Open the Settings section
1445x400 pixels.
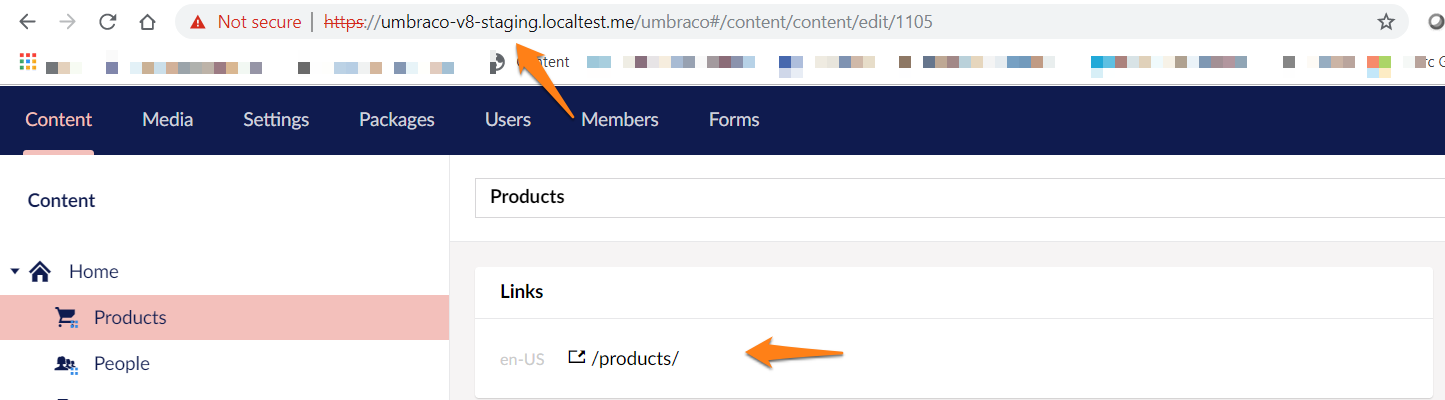tap(276, 120)
